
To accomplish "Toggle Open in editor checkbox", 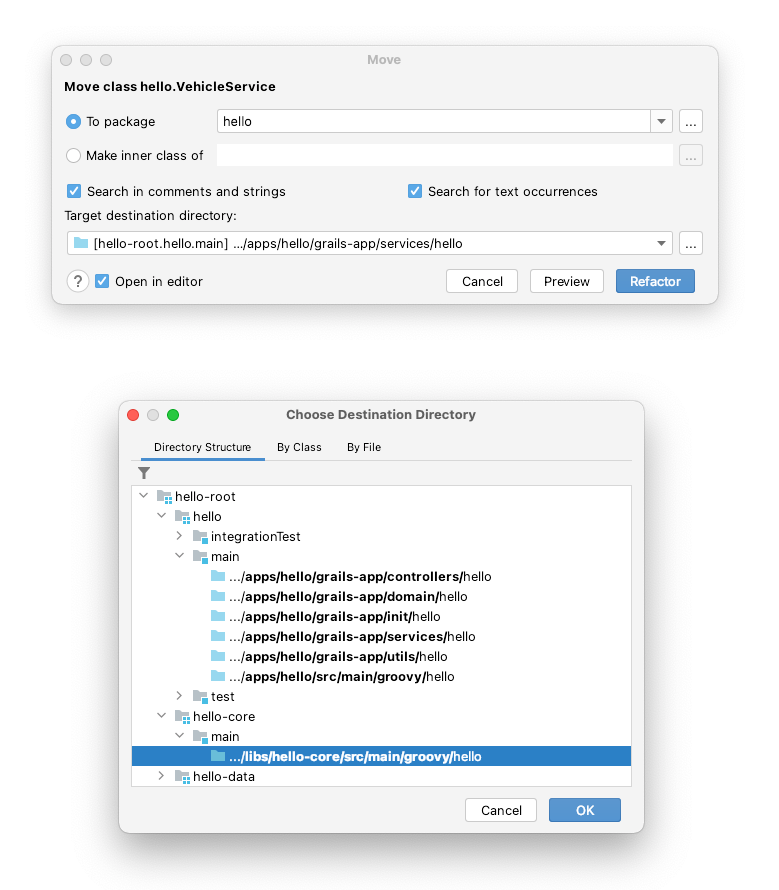I will [102, 282].
